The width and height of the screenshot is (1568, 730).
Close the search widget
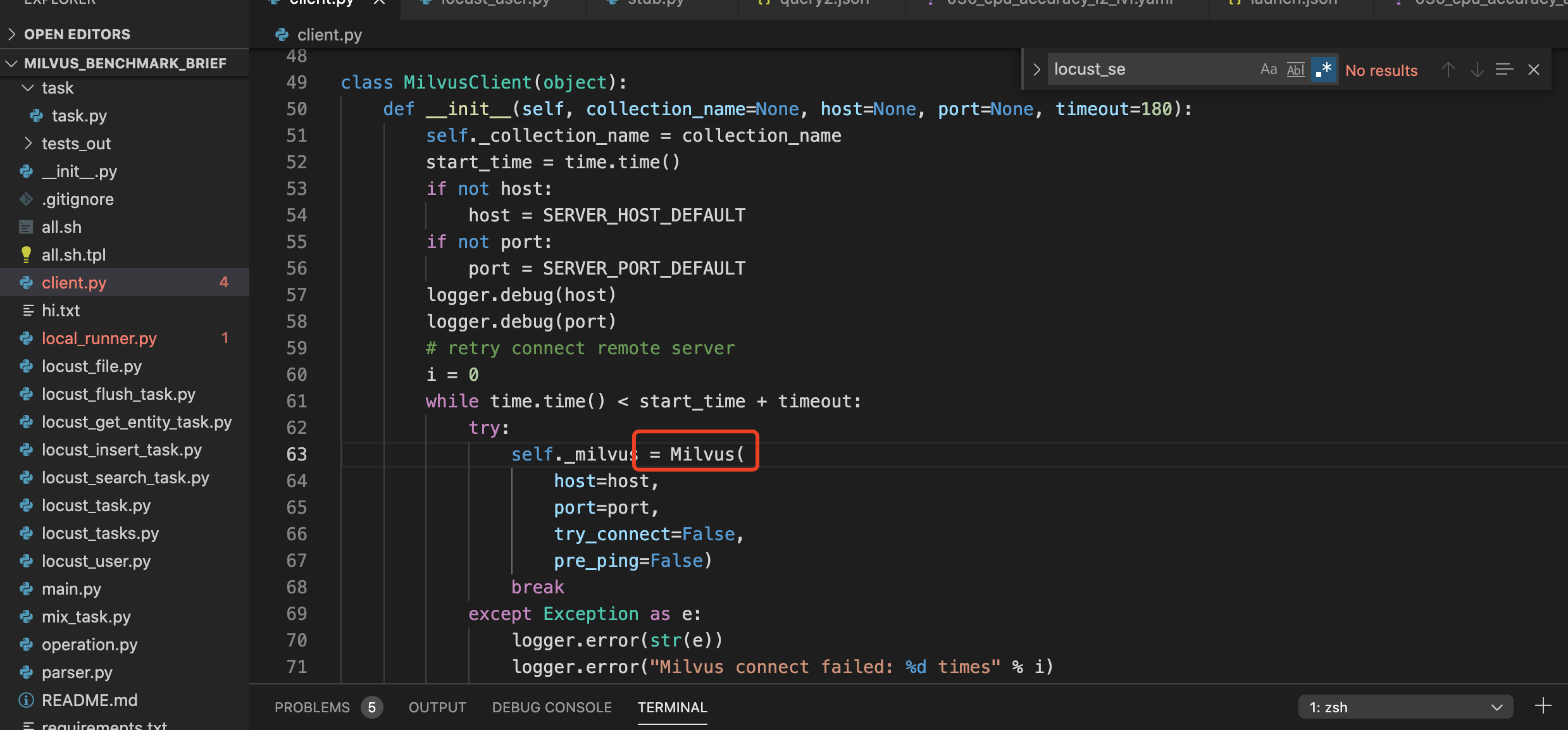coord(1534,70)
